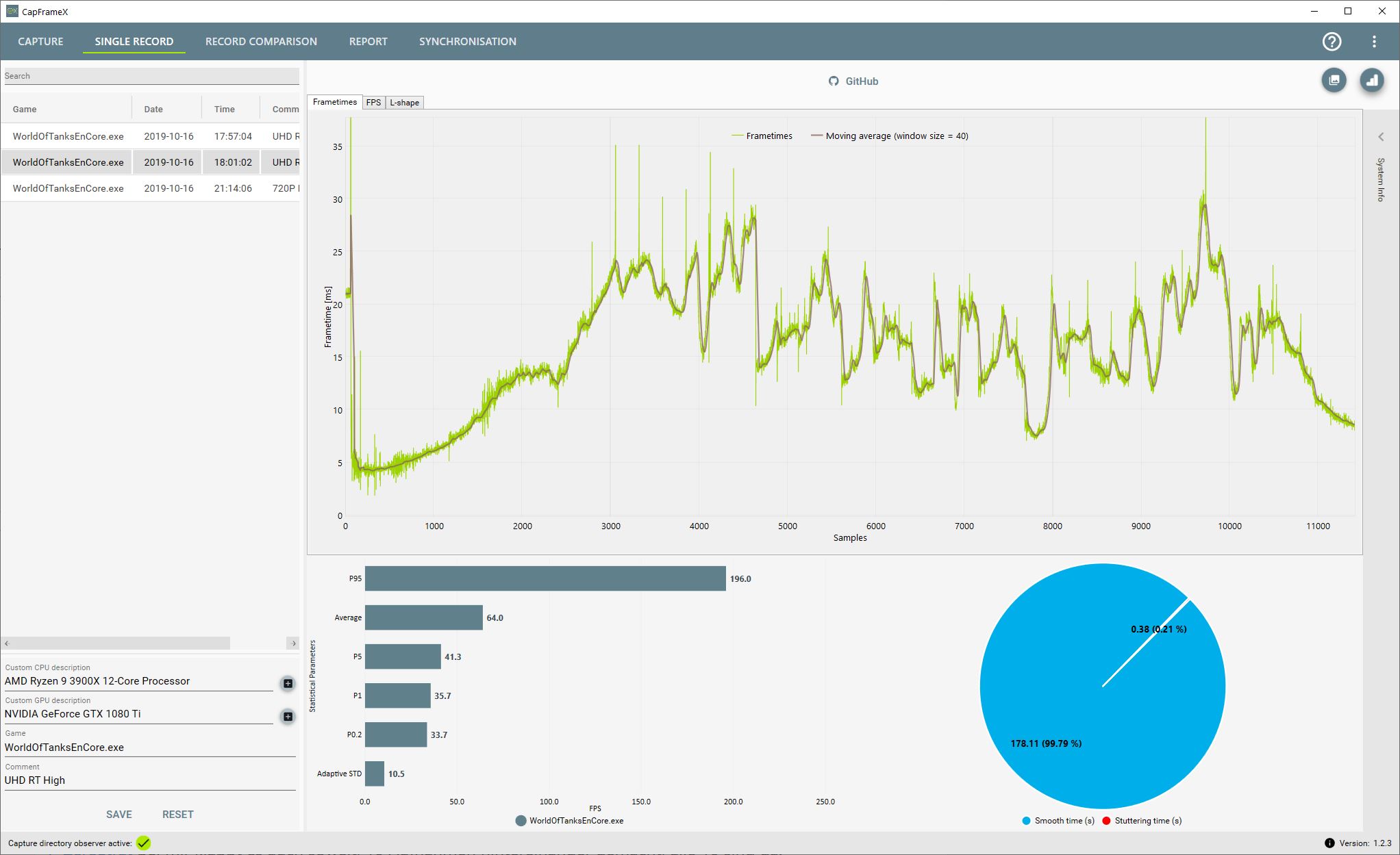Click the GitHub octocat icon
This screenshot has height=855, width=1400.
834,81
